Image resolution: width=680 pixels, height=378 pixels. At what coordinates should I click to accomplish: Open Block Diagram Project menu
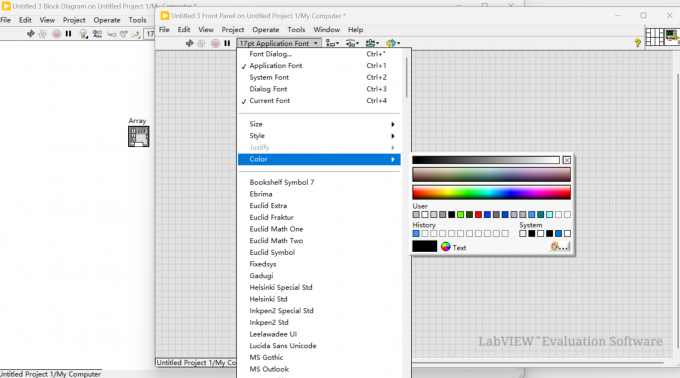click(74, 20)
